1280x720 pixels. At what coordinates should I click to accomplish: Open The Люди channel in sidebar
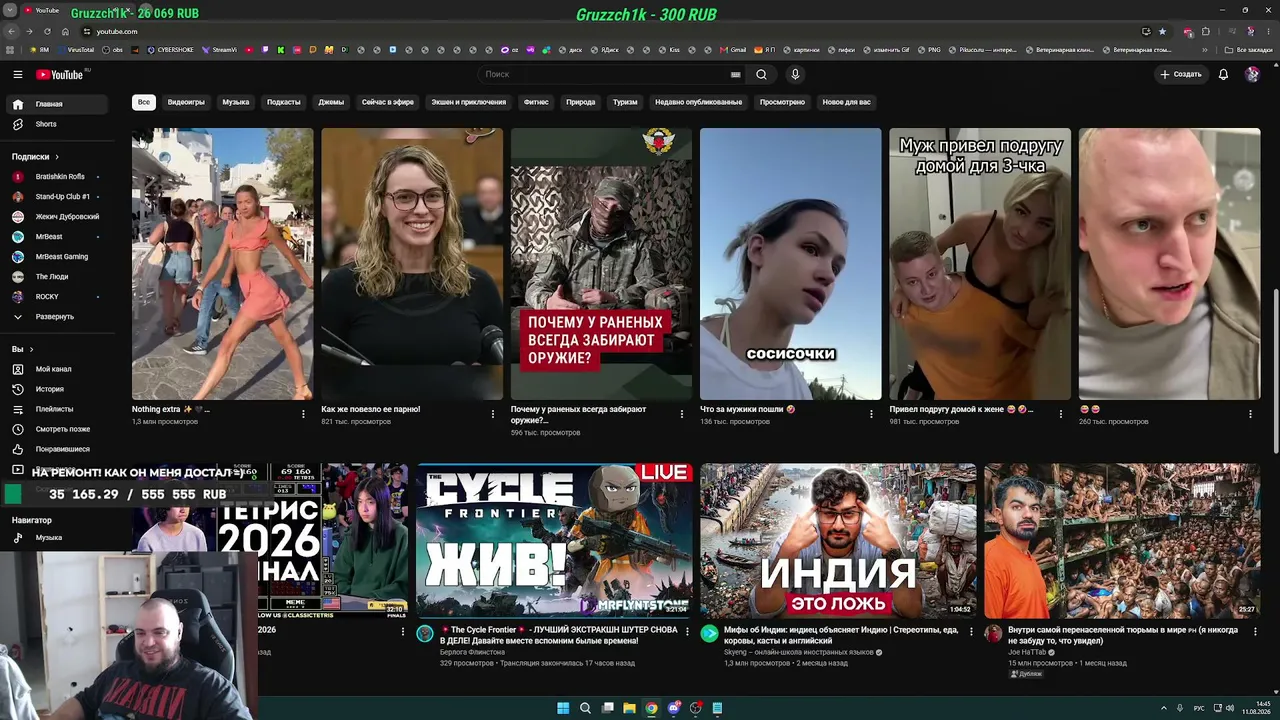(x=59, y=277)
